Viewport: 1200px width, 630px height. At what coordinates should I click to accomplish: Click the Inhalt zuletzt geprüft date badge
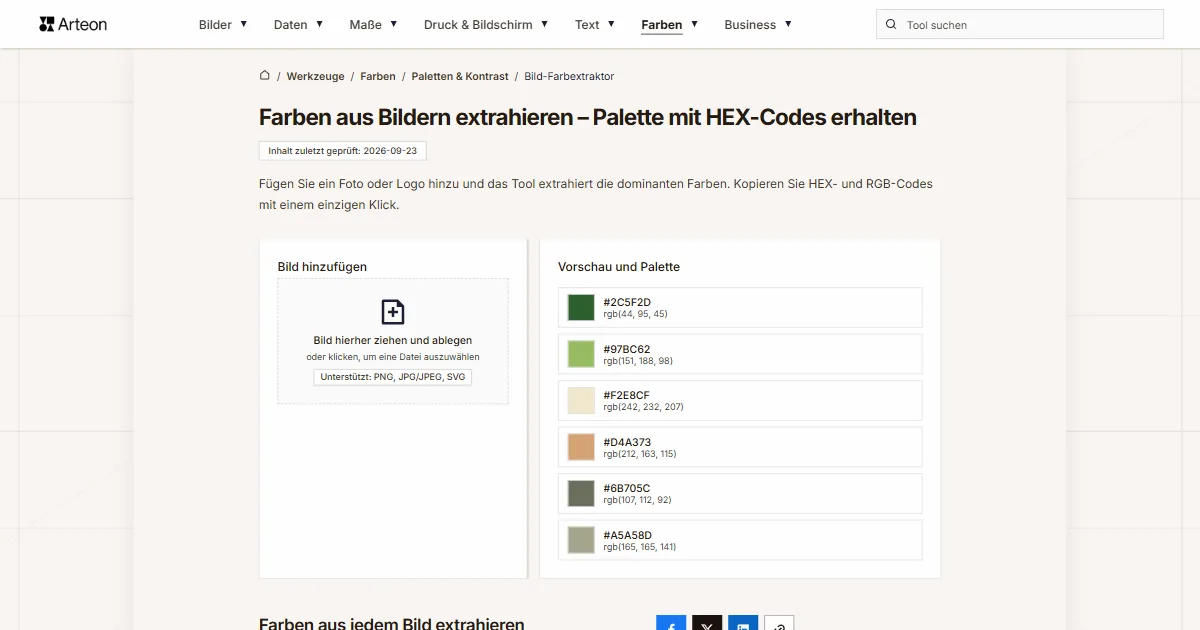343,151
